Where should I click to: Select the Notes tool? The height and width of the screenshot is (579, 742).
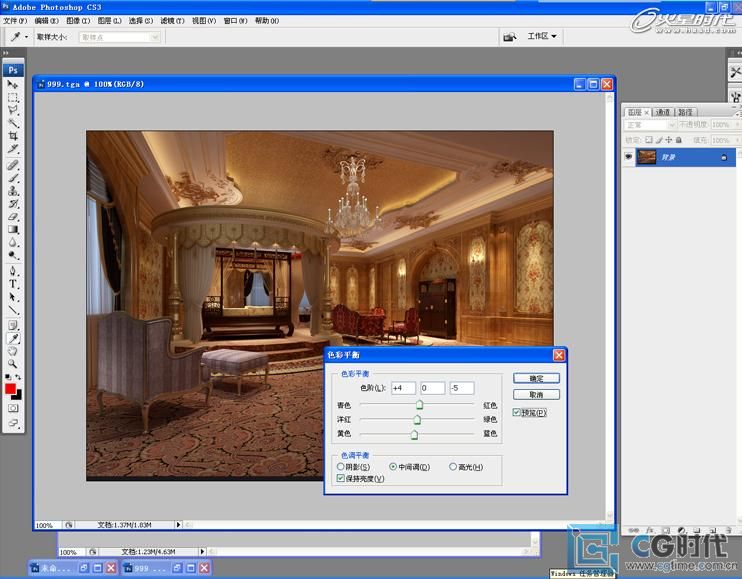[13, 325]
